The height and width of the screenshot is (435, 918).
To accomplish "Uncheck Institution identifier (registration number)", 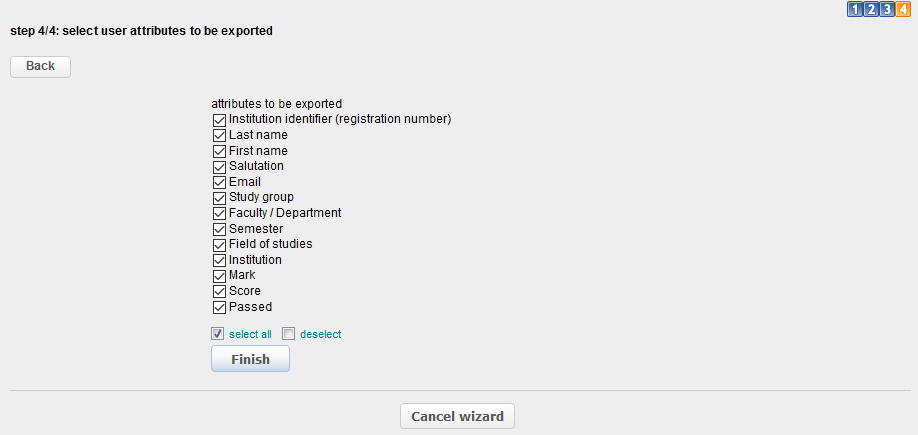I will pos(220,120).
